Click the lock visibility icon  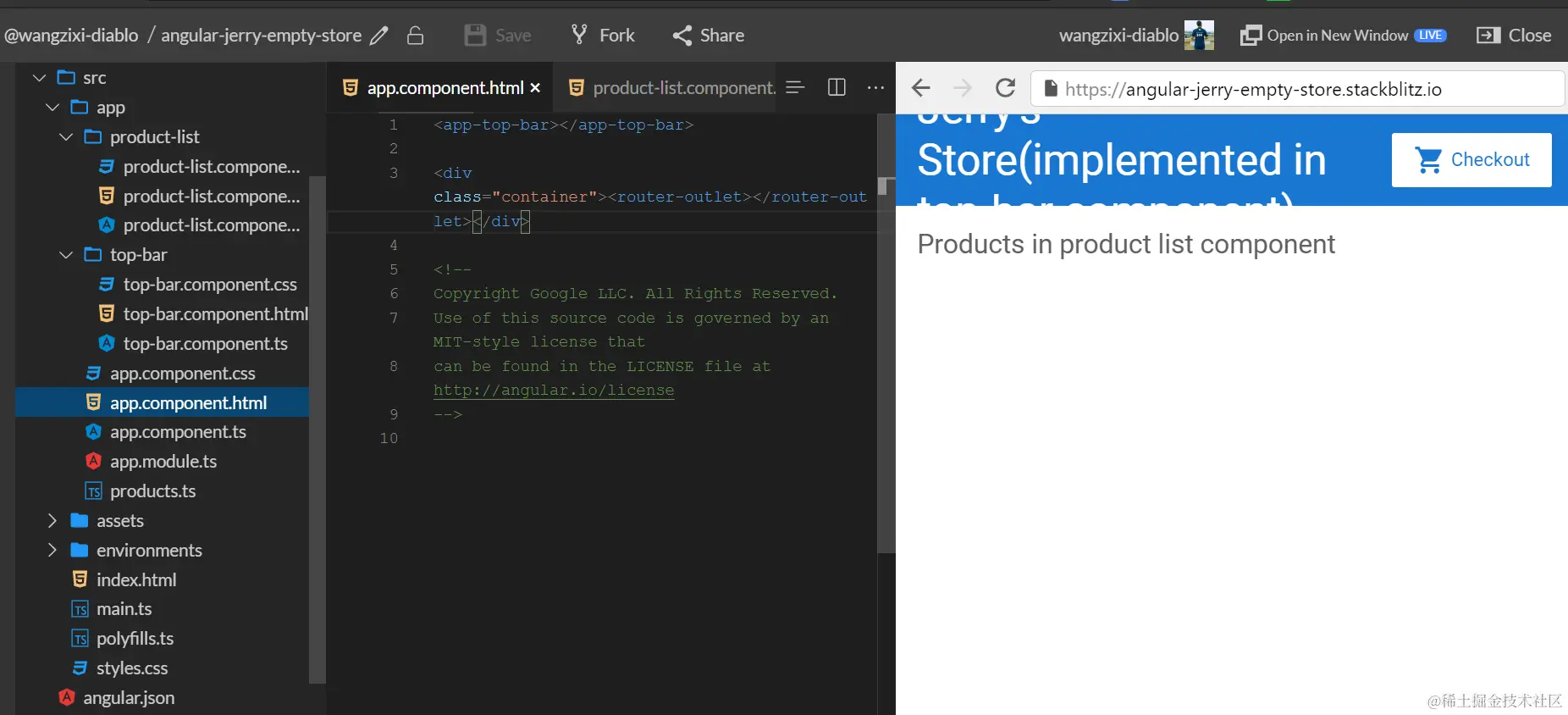pos(415,36)
